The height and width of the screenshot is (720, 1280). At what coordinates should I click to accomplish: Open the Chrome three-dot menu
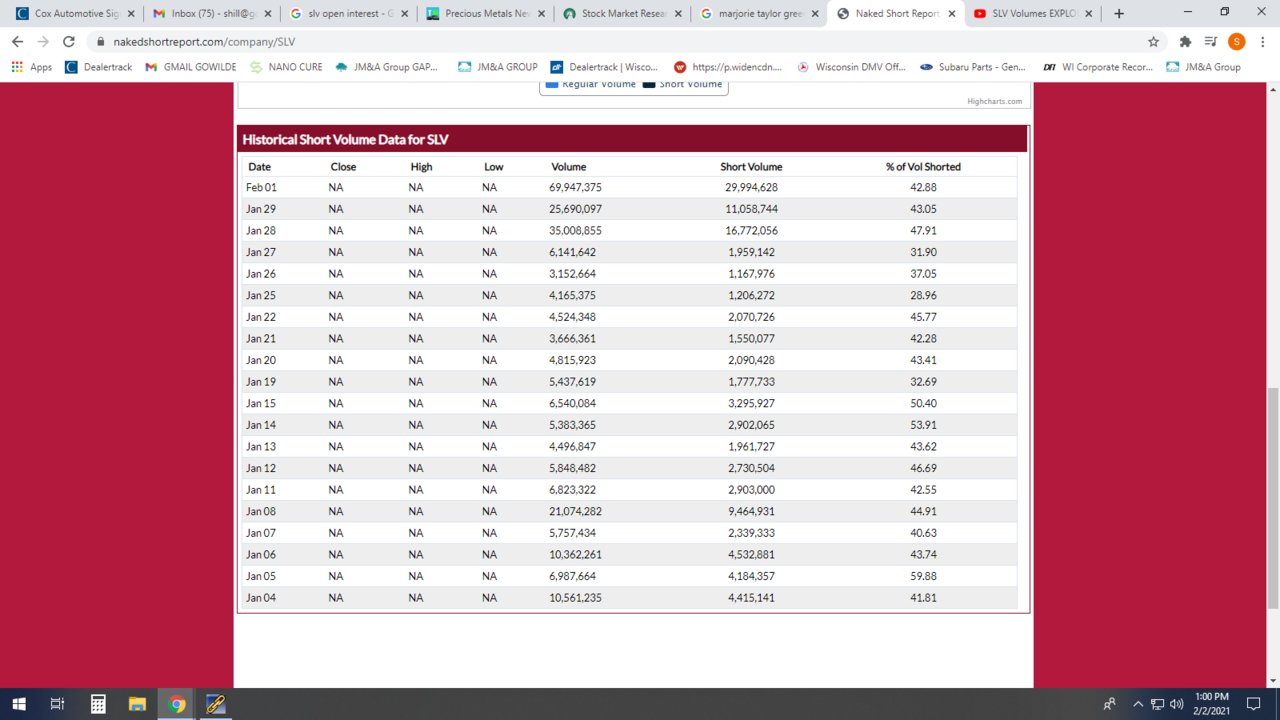[1262, 42]
